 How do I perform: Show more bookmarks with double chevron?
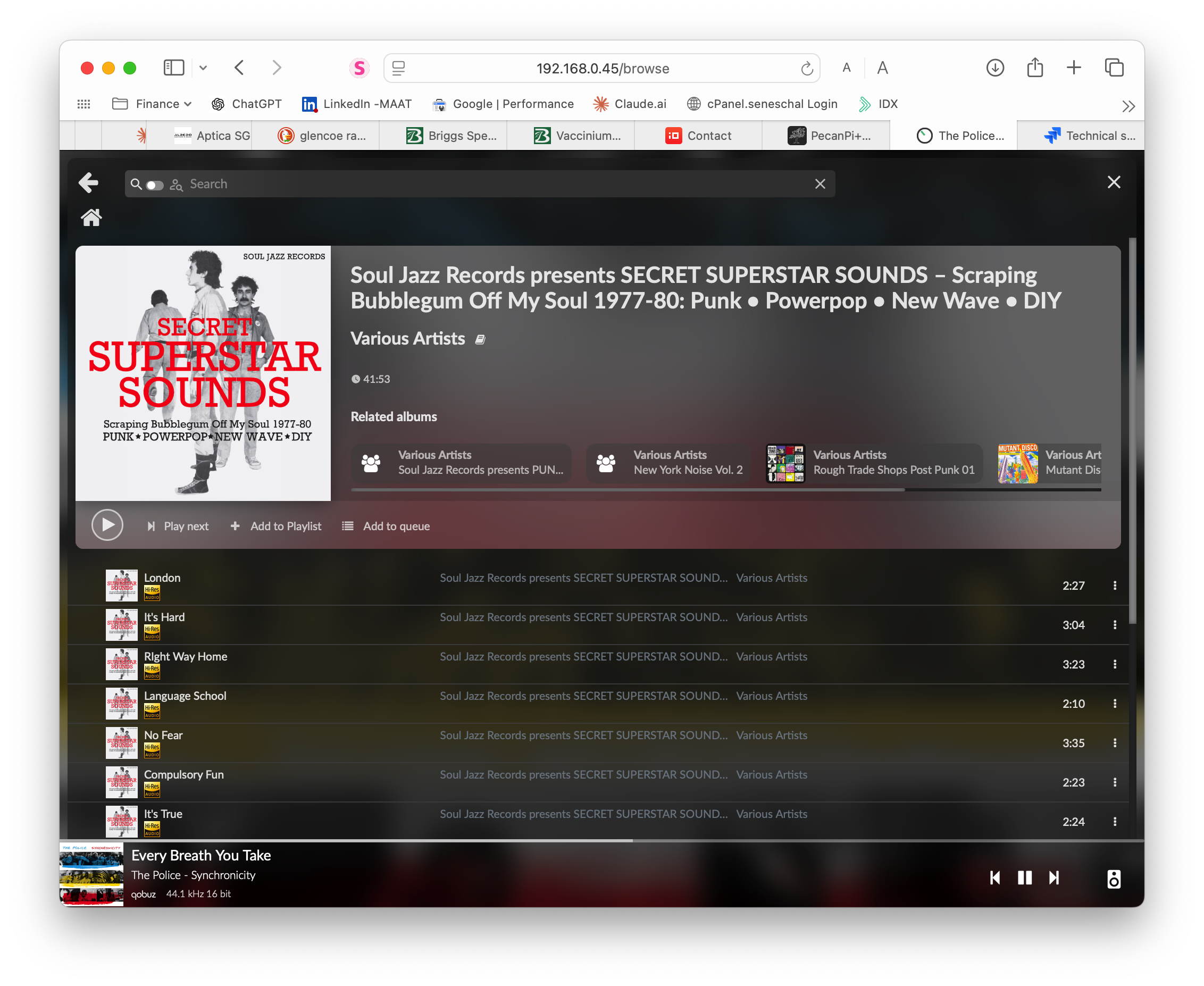coord(1128,106)
